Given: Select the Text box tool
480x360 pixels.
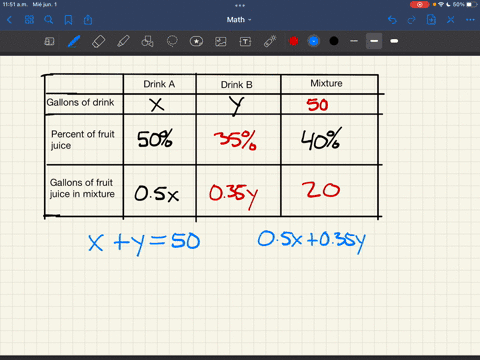Looking at the screenshot, I should pyautogui.click(x=245, y=41).
